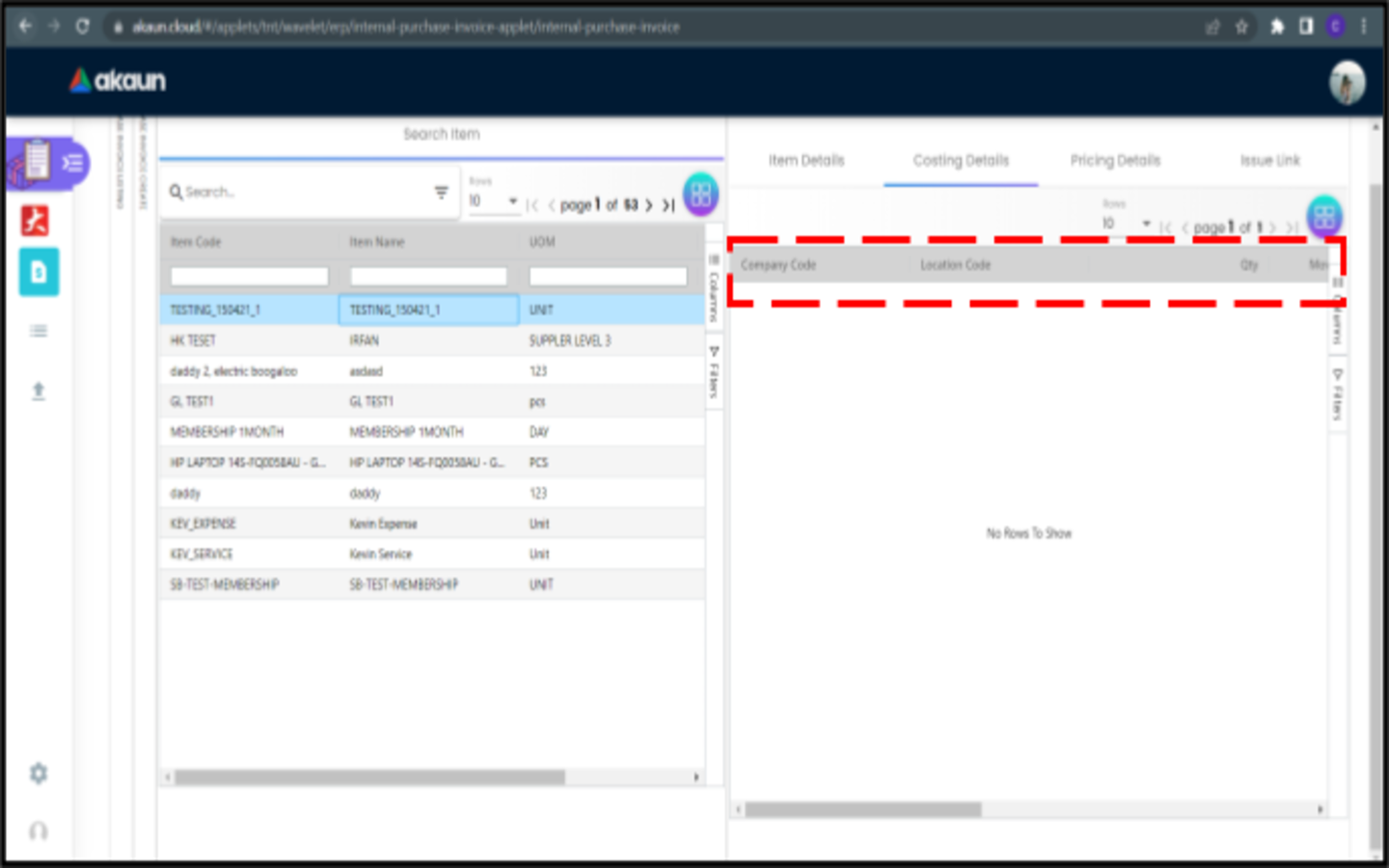Click the UOM column filter box
This screenshot has height=868, width=1389.
608,277
